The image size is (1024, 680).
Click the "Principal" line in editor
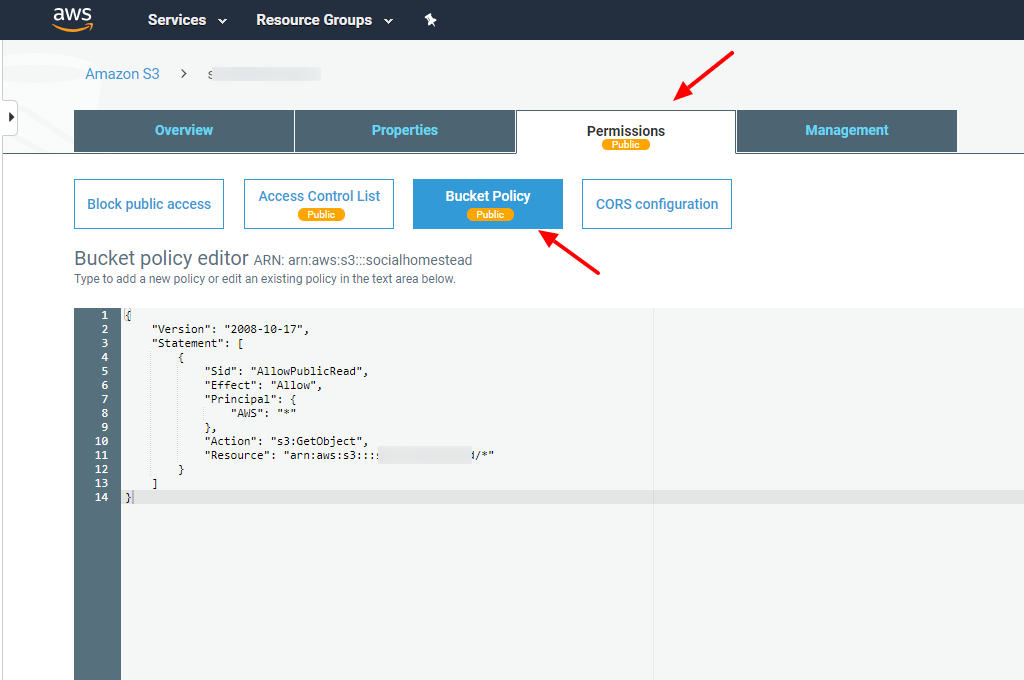click(250, 399)
